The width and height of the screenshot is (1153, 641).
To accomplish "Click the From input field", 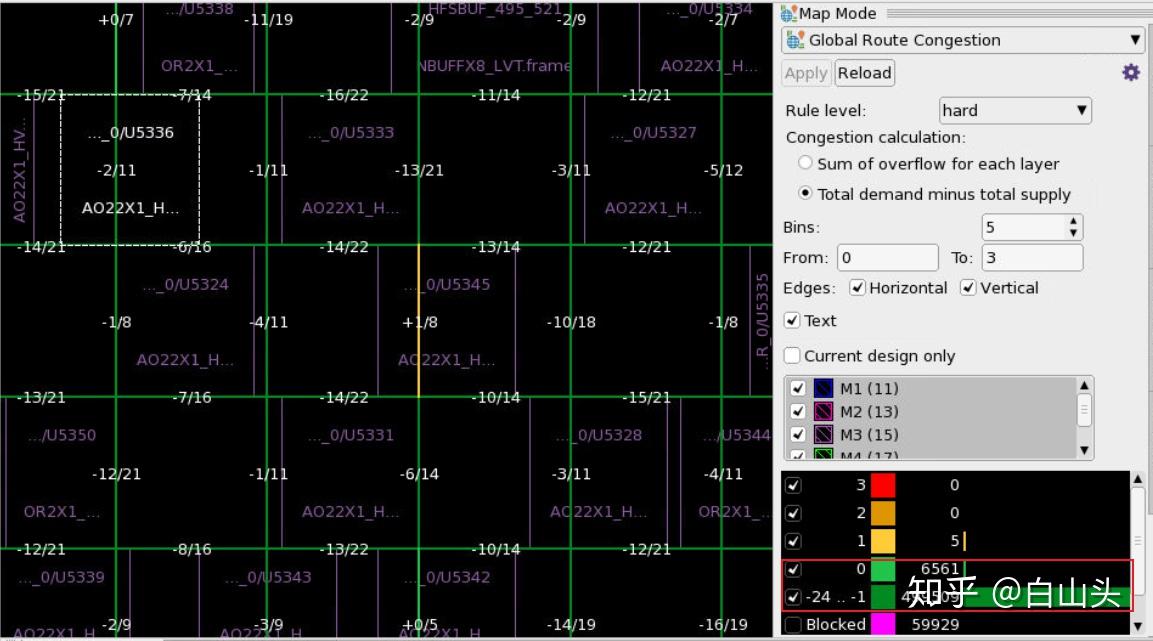I will (888, 257).
